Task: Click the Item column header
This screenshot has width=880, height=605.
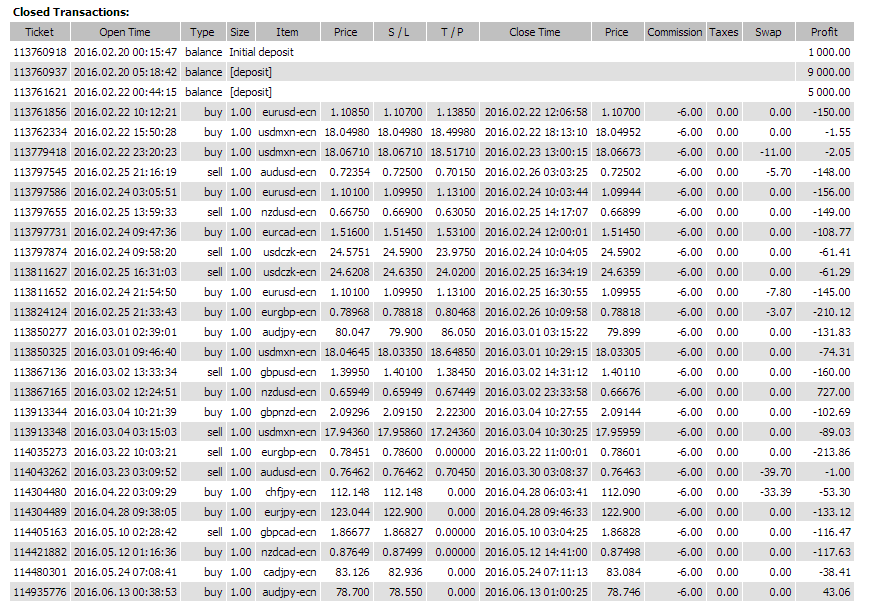Action: pyautogui.click(x=287, y=32)
